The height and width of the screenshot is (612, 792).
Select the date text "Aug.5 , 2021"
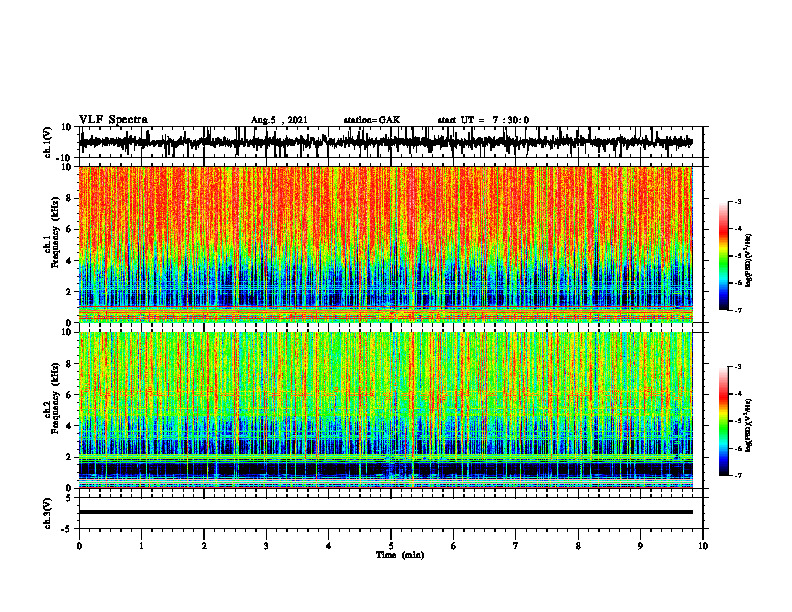pyautogui.click(x=279, y=120)
